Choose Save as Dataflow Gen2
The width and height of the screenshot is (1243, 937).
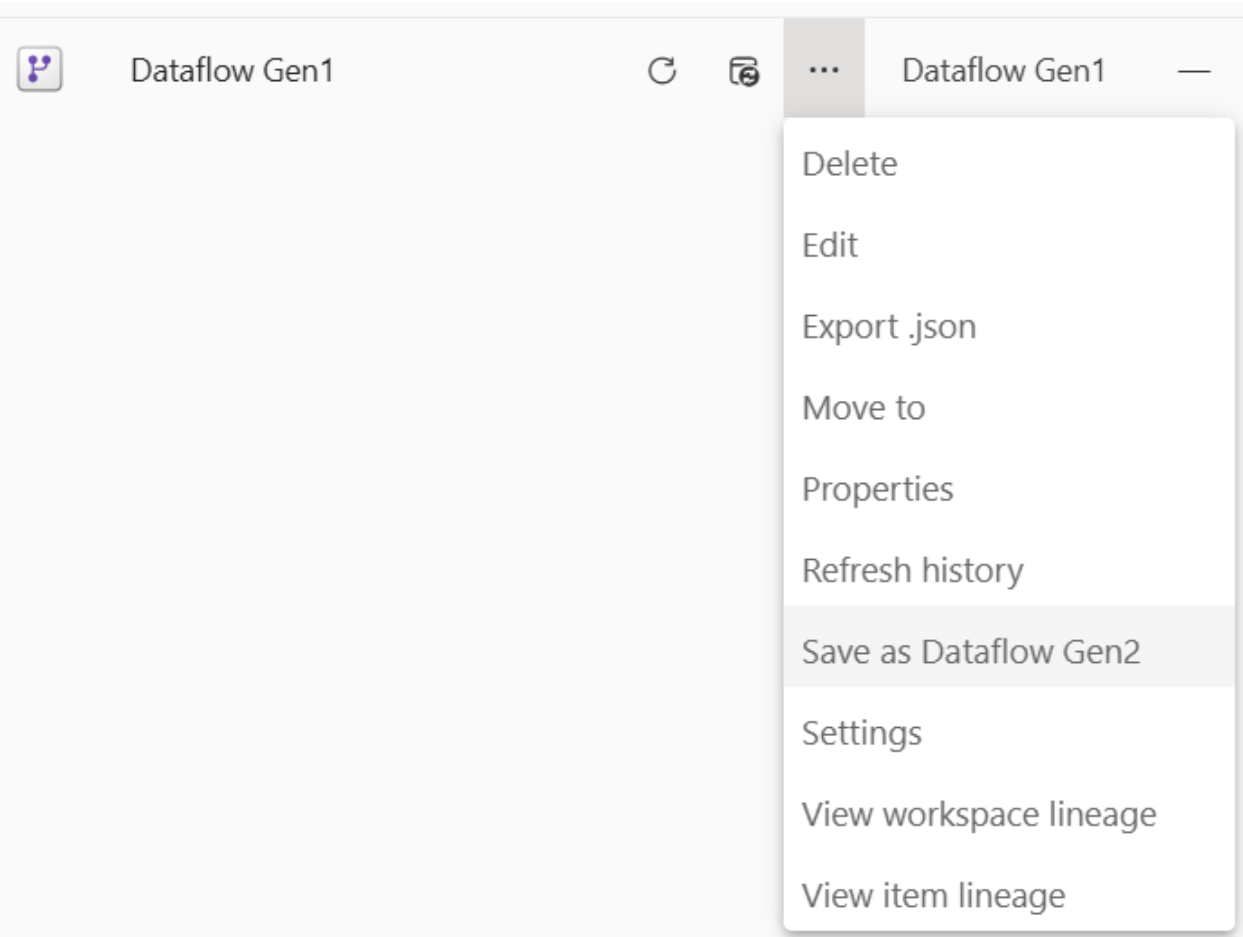pyautogui.click(x=1009, y=646)
